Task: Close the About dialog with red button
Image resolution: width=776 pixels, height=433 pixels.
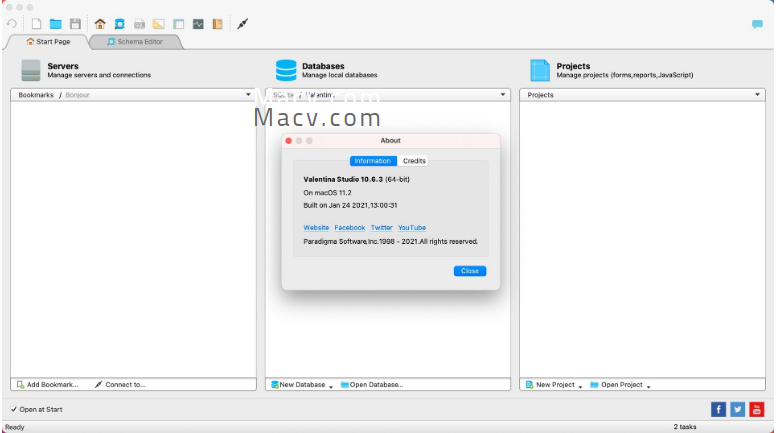Action: coord(289,141)
